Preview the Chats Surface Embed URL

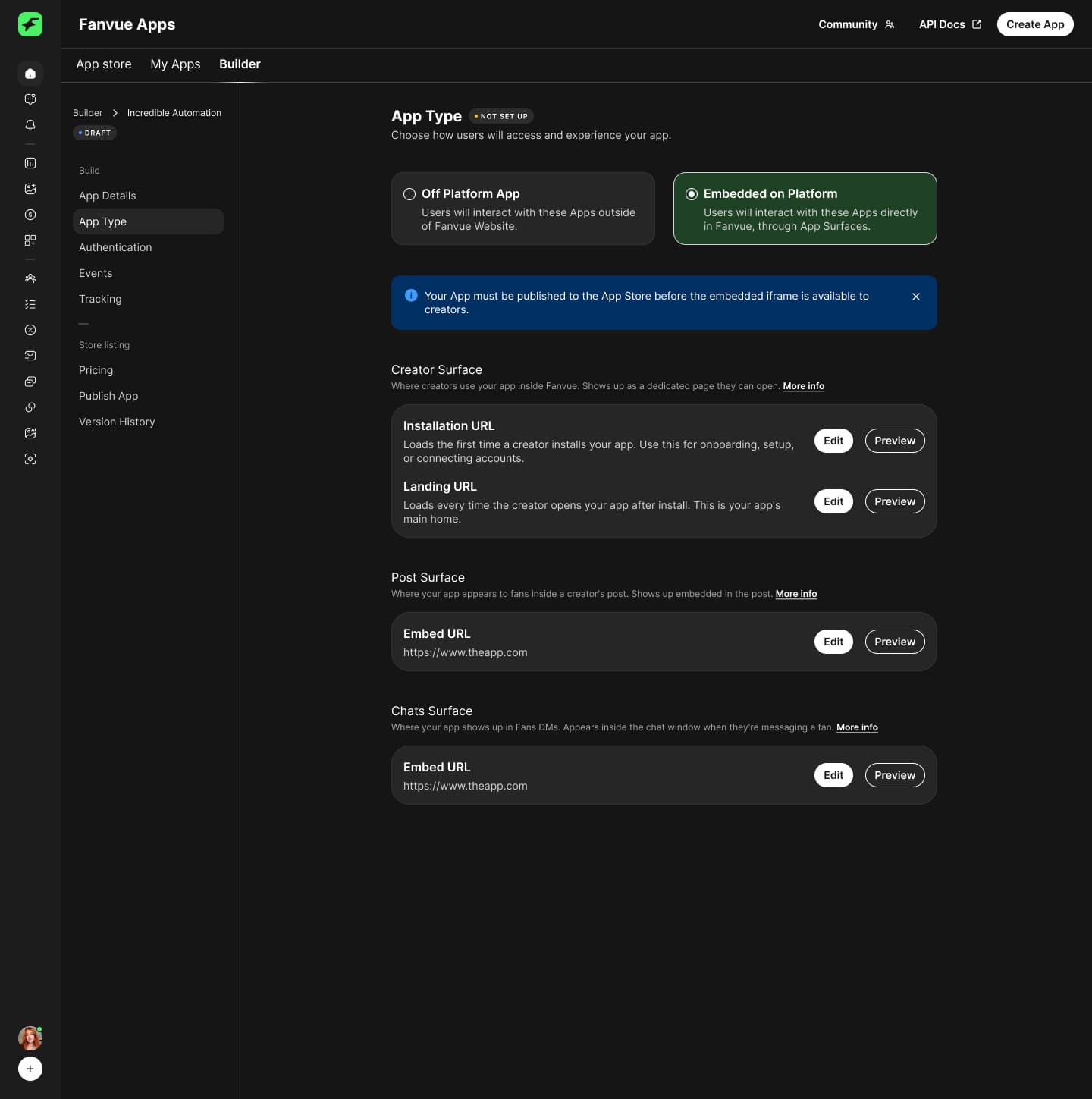(x=895, y=775)
